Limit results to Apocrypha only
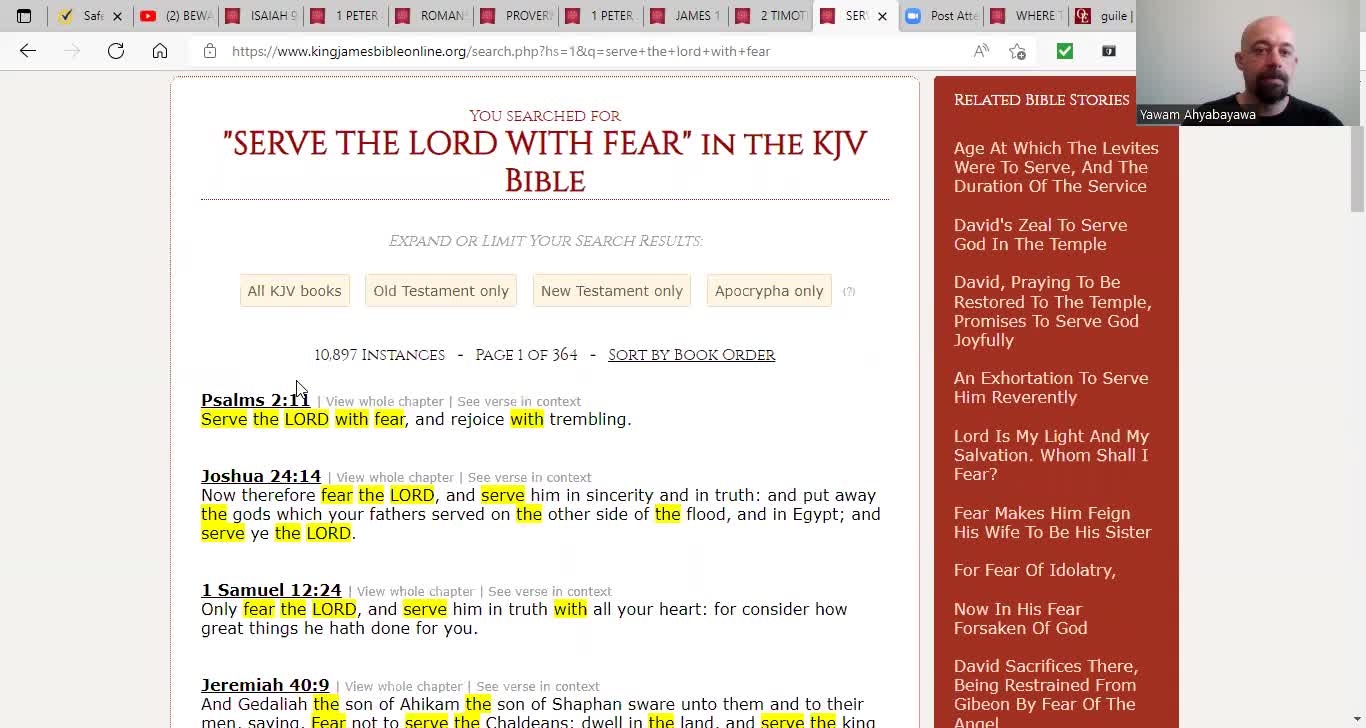 coord(769,291)
